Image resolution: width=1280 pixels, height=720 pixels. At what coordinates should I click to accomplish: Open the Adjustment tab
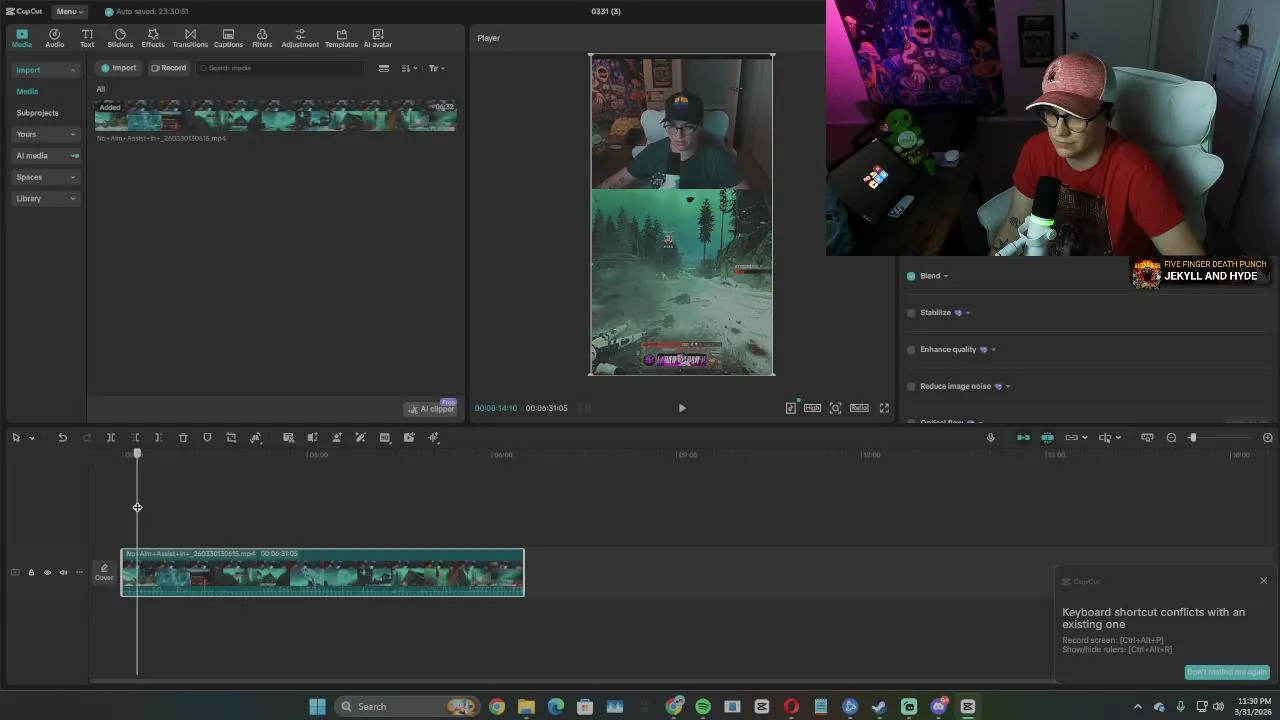(x=300, y=38)
